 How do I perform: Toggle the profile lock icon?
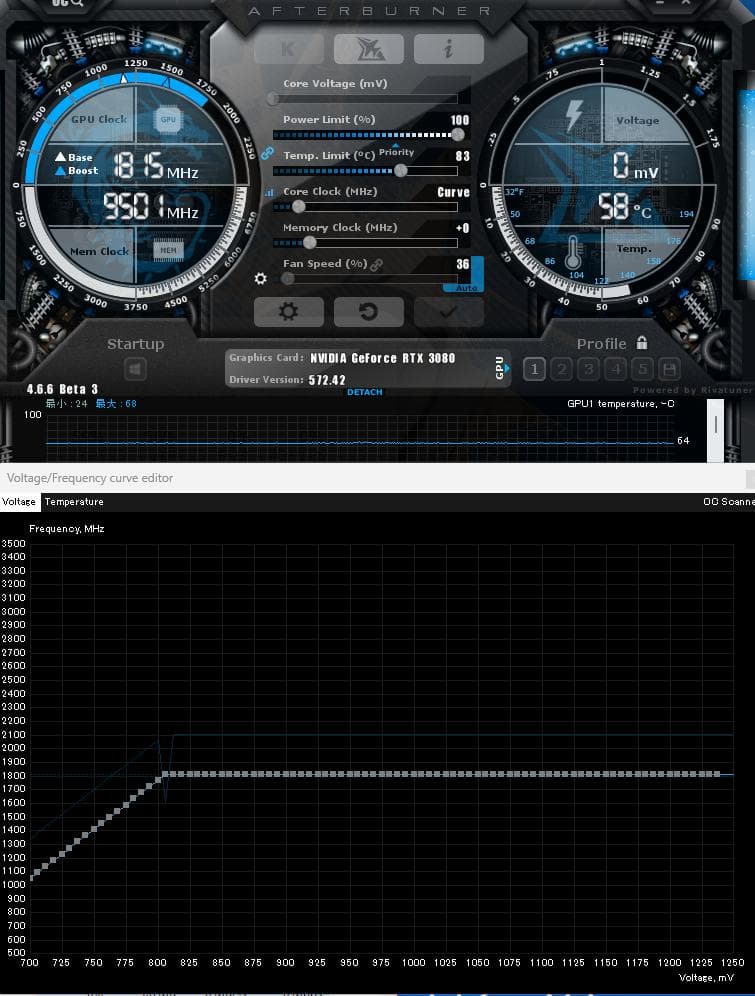point(642,343)
